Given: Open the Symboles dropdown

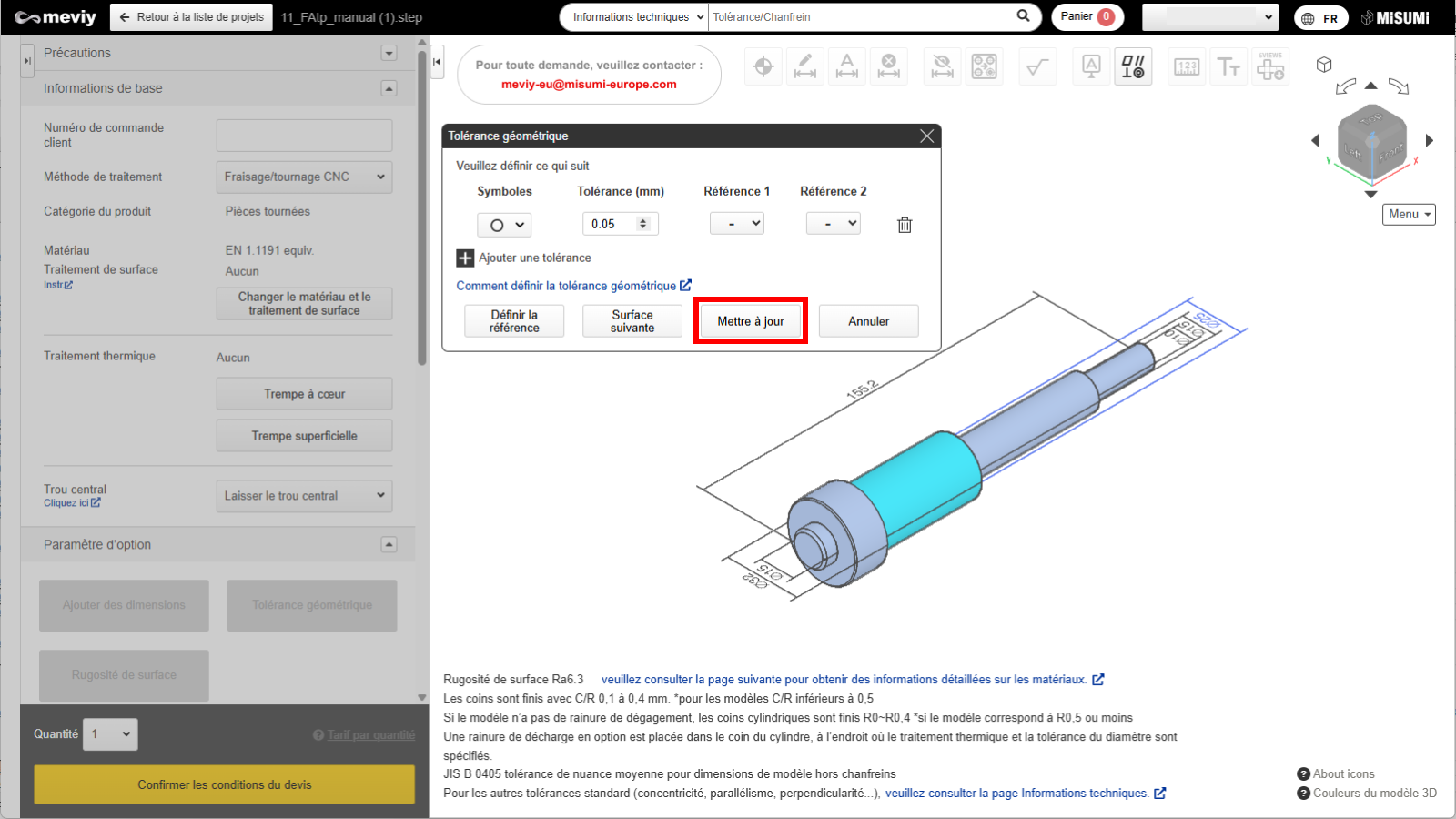Looking at the screenshot, I should coord(504,225).
